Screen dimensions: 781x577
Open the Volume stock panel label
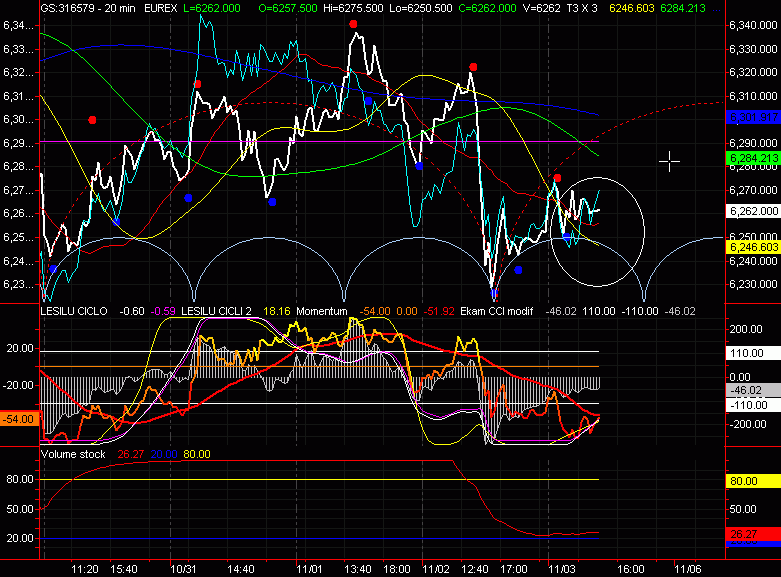74,453
